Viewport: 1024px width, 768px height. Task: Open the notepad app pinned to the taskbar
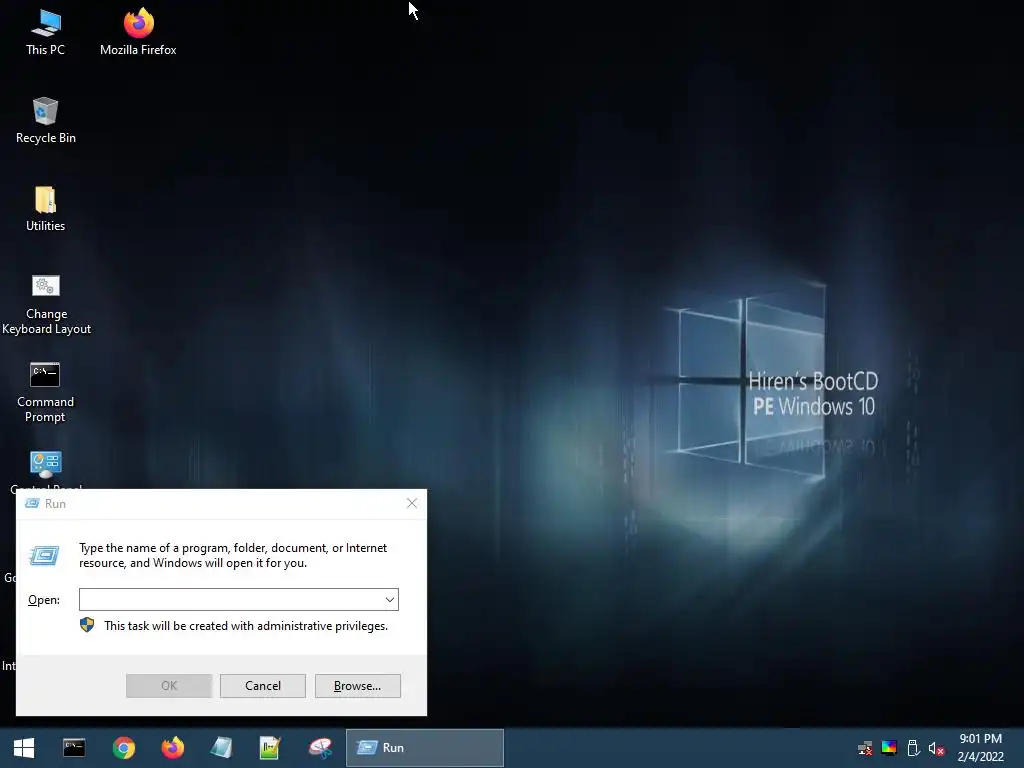[x=221, y=748]
